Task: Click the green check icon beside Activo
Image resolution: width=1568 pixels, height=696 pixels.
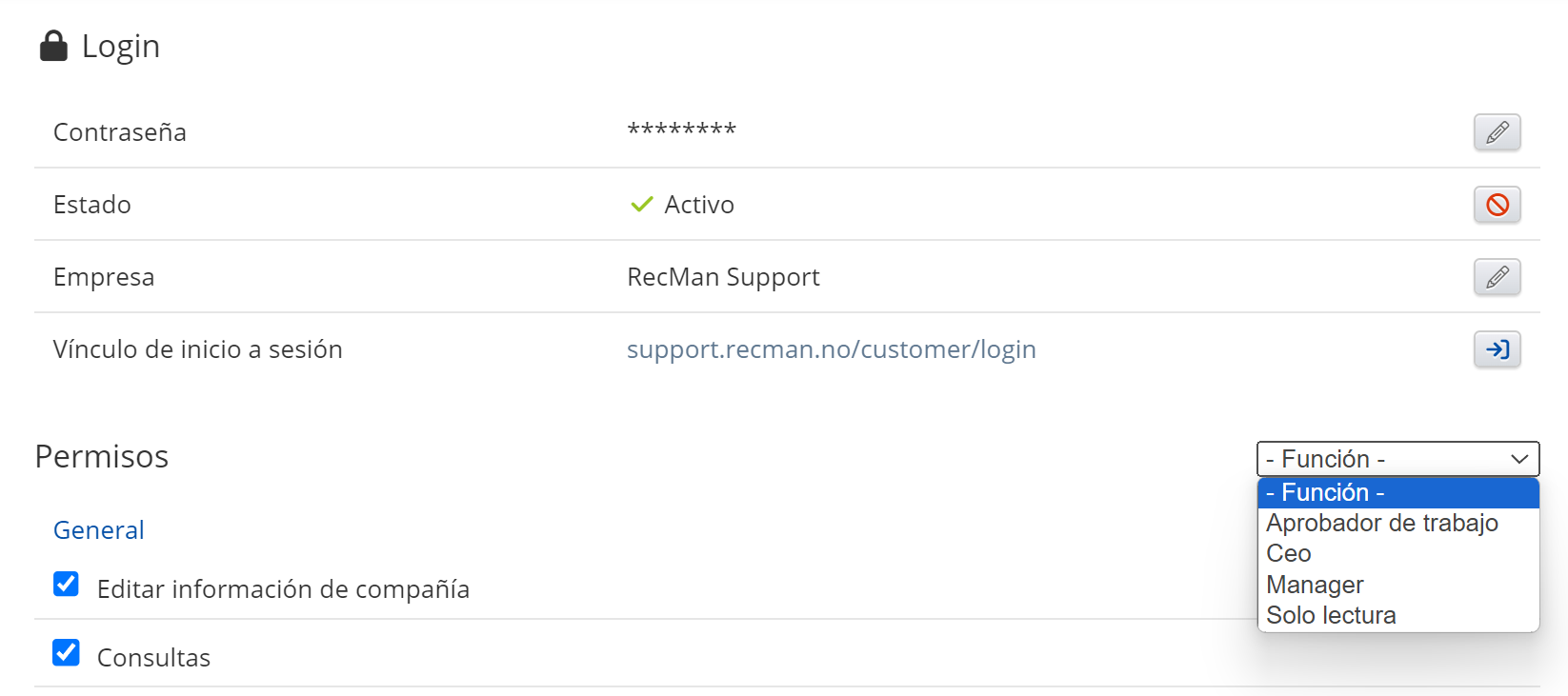Action: (x=642, y=205)
